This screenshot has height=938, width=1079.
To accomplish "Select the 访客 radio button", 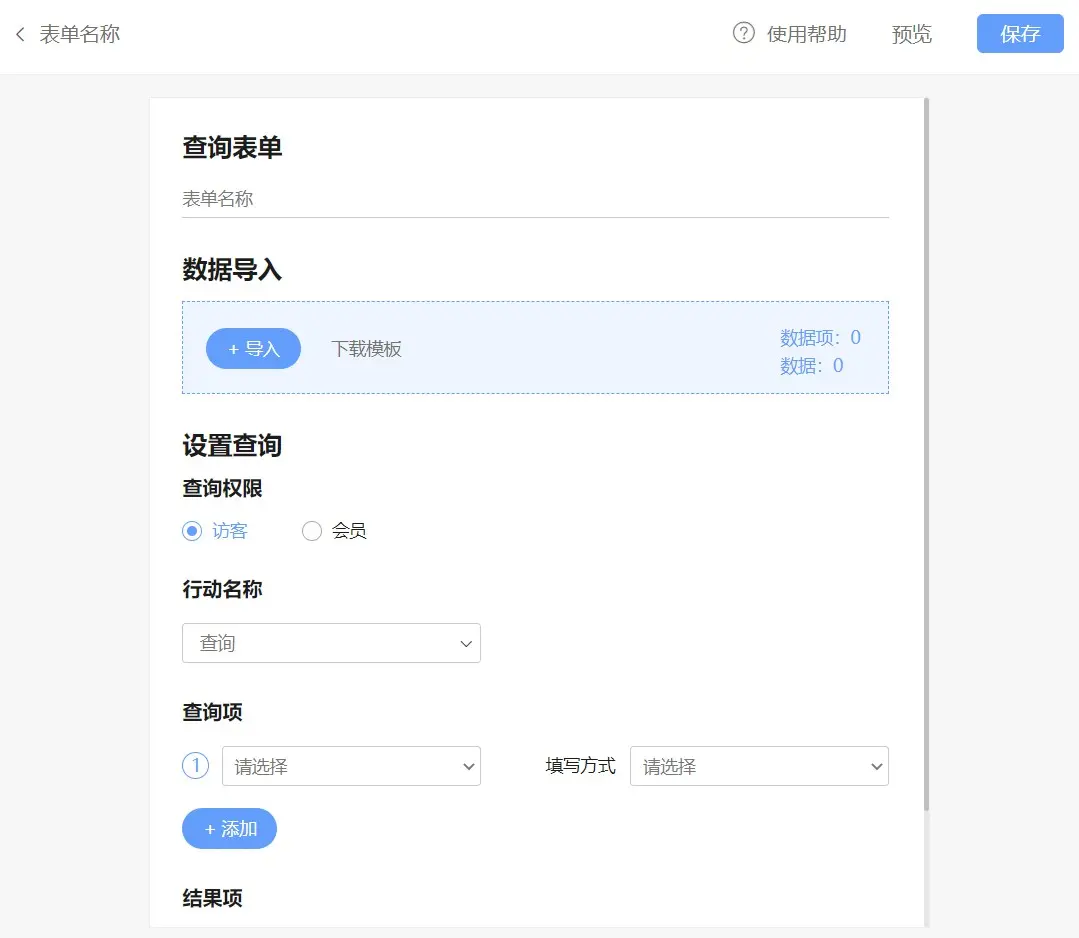I will tap(192, 531).
